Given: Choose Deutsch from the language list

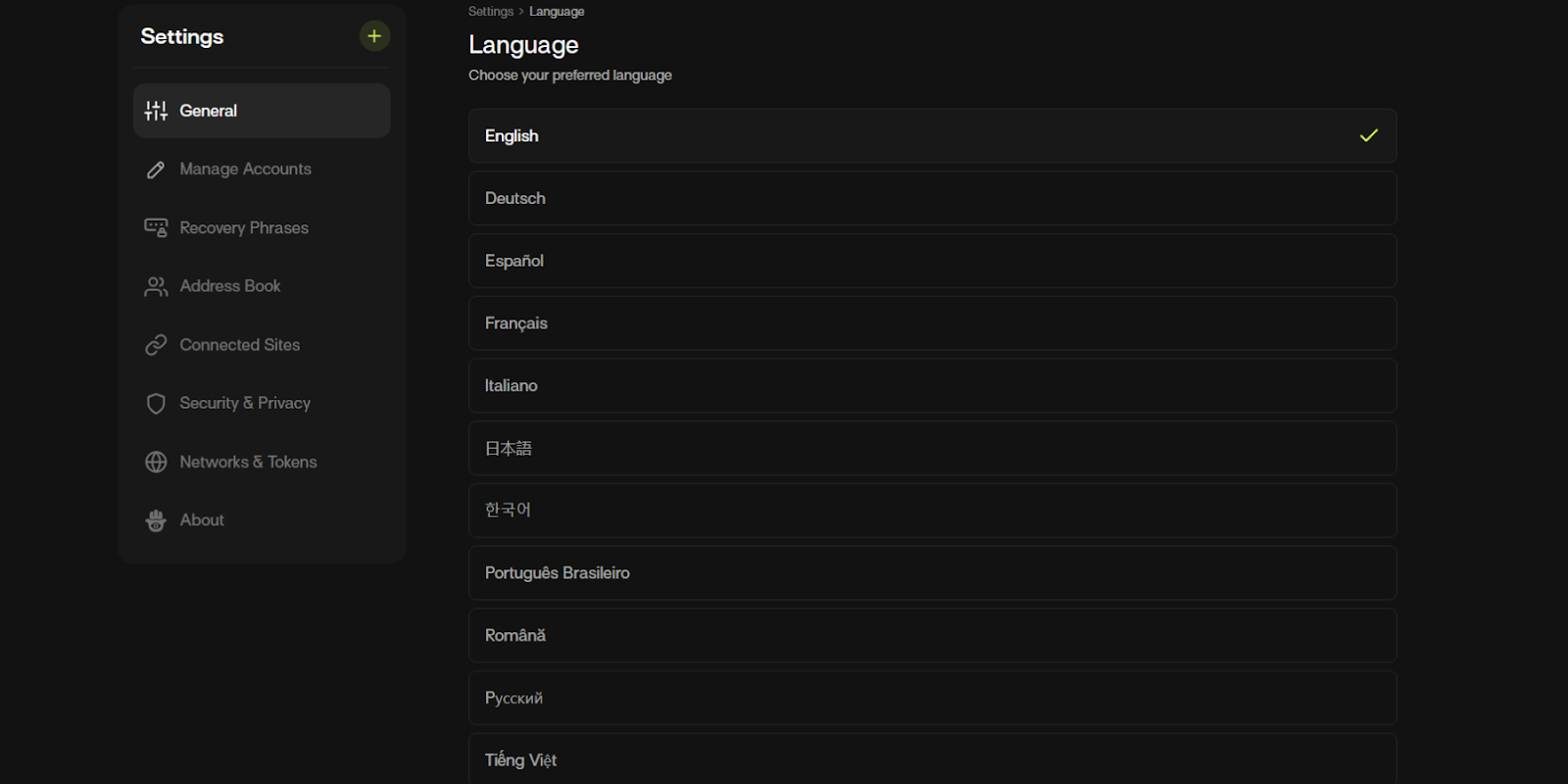Looking at the screenshot, I should pos(931,199).
